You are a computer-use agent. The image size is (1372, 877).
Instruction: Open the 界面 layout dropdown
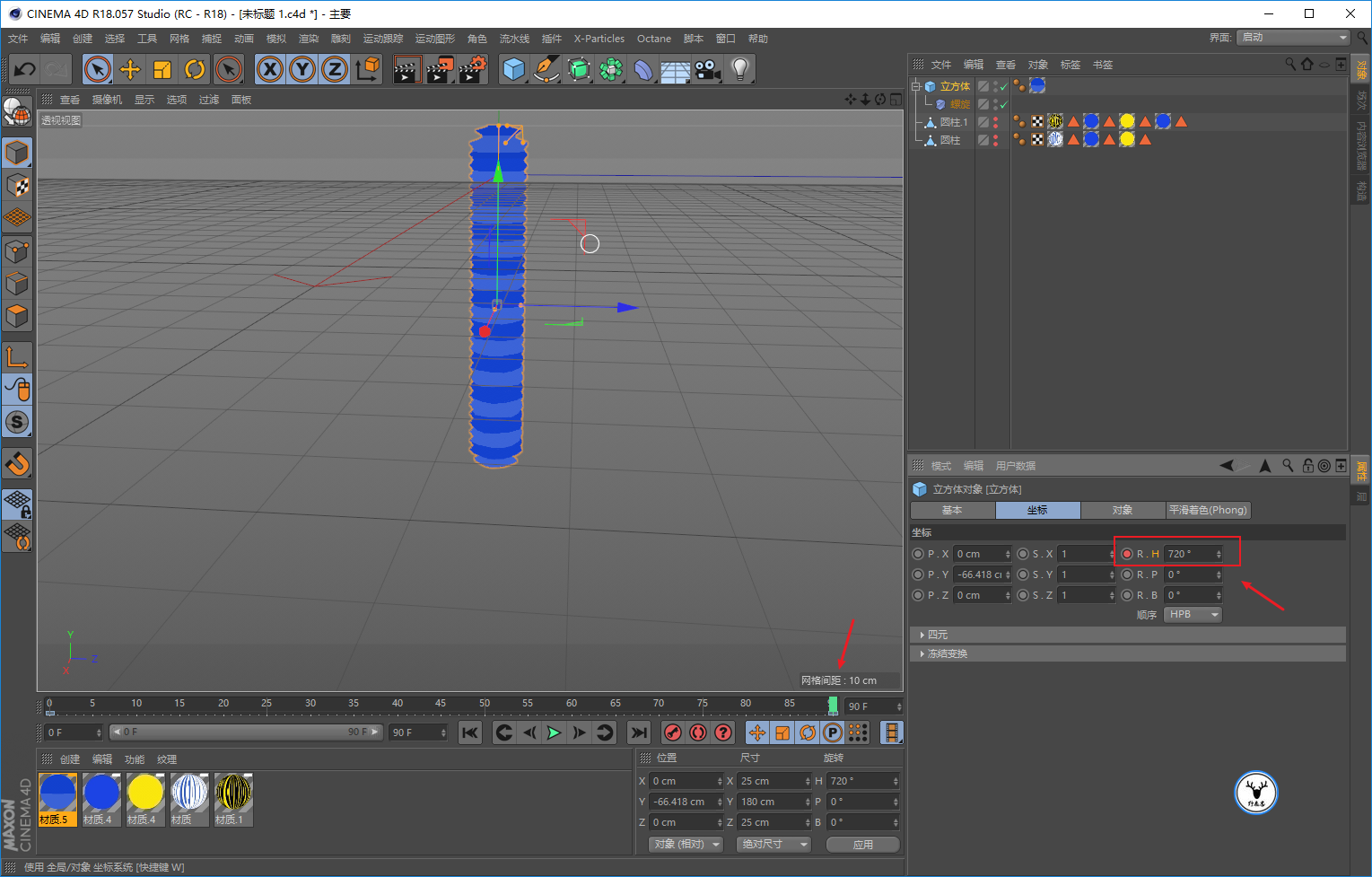(x=1293, y=38)
